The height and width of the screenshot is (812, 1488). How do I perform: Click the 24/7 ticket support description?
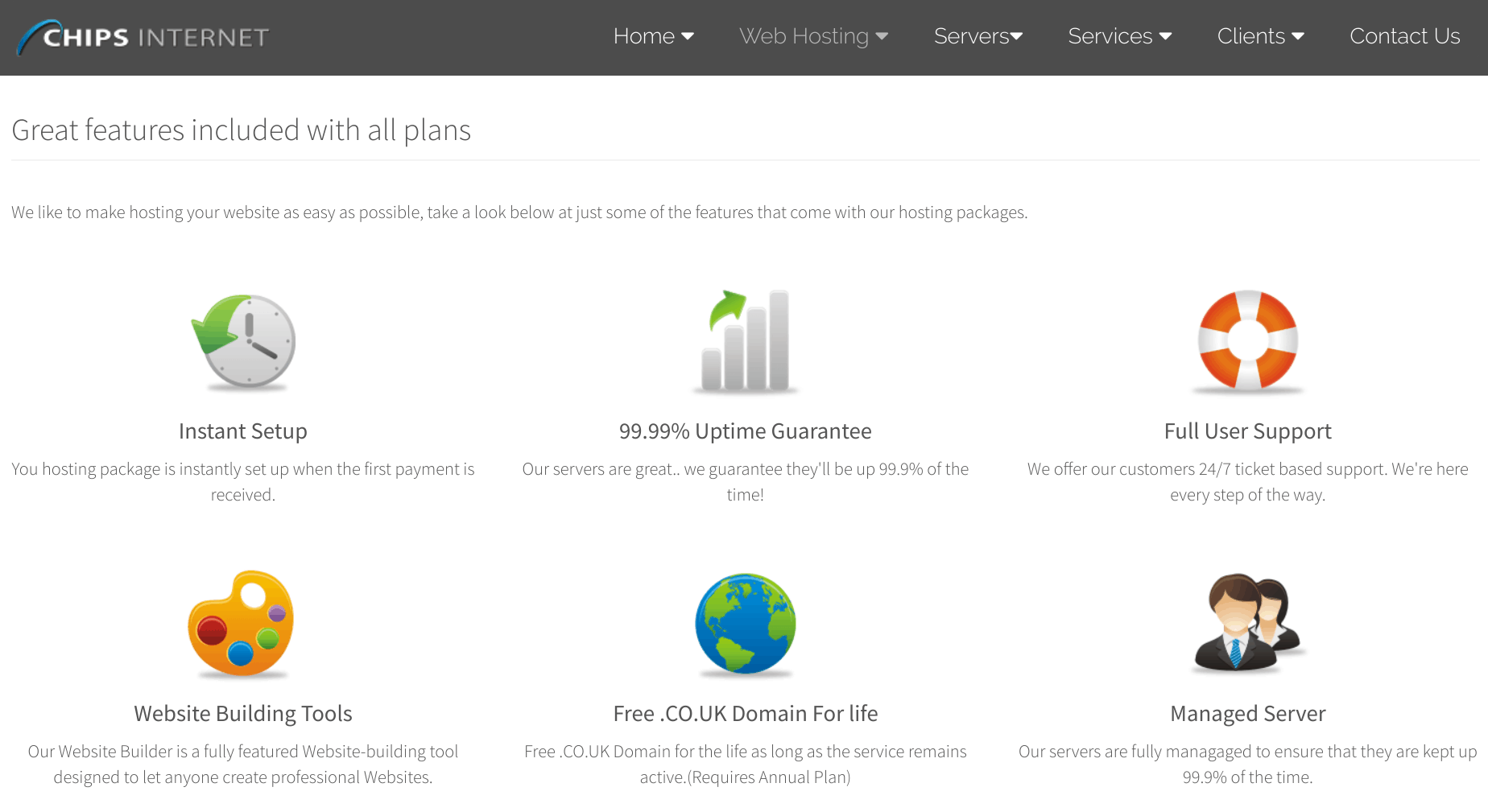pyautogui.click(x=1248, y=482)
